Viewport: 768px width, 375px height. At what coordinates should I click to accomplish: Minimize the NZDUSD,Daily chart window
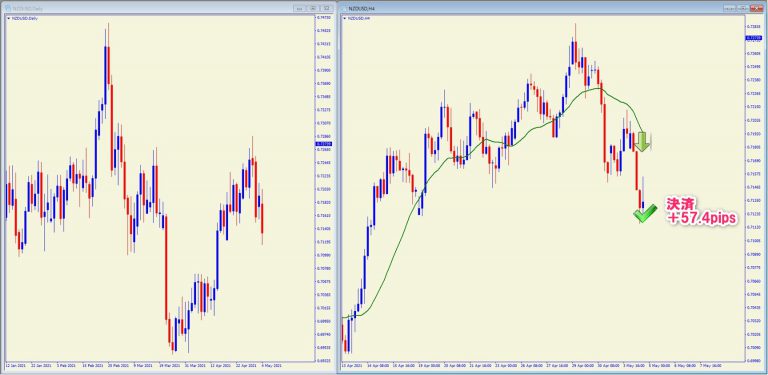299,8
